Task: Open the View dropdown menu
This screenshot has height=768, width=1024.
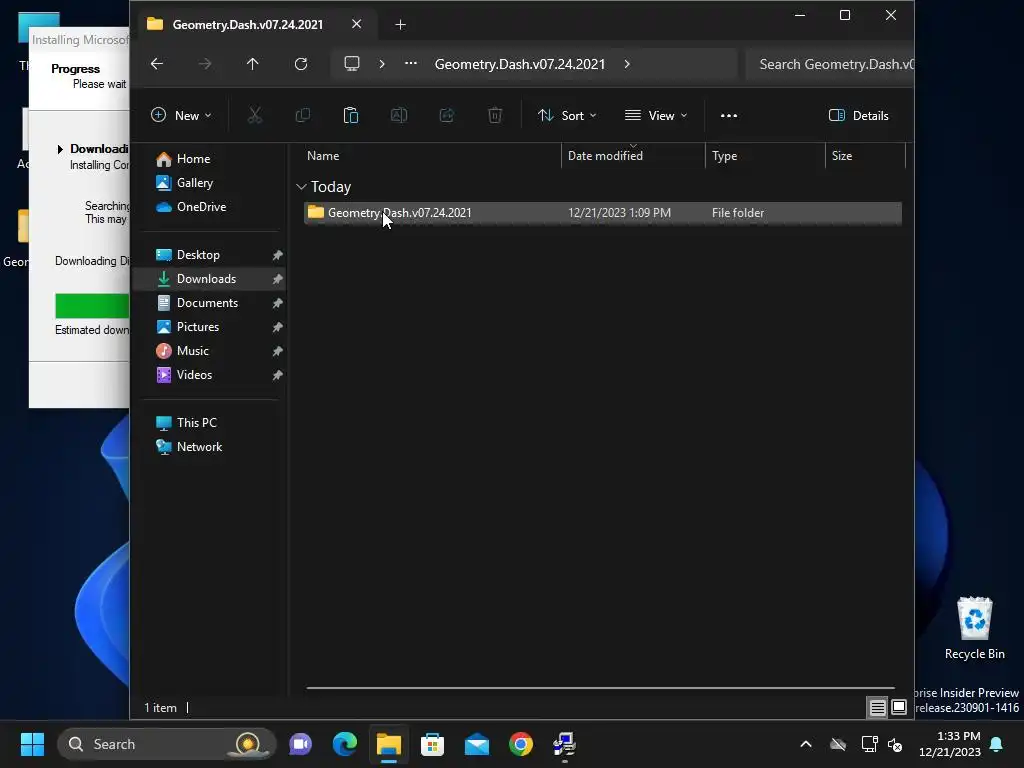Action: pos(656,116)
